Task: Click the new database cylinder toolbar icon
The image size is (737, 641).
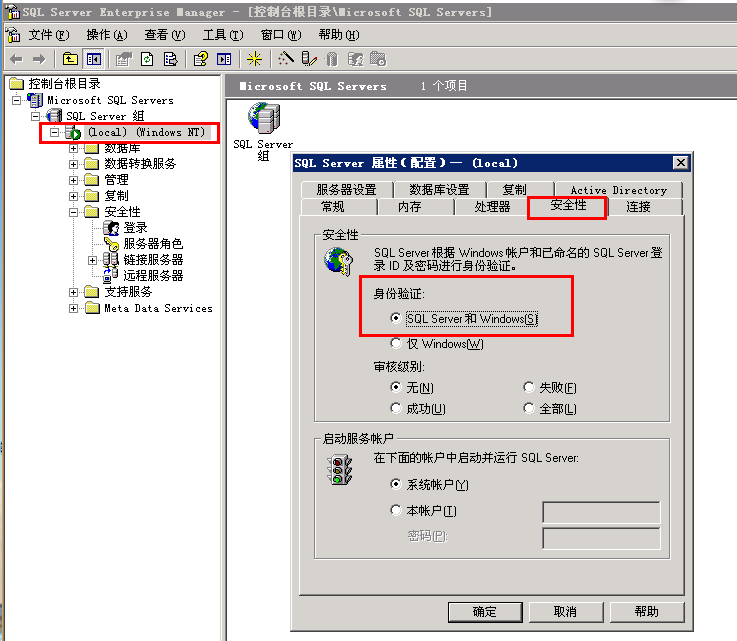Action: pos(332,59)
